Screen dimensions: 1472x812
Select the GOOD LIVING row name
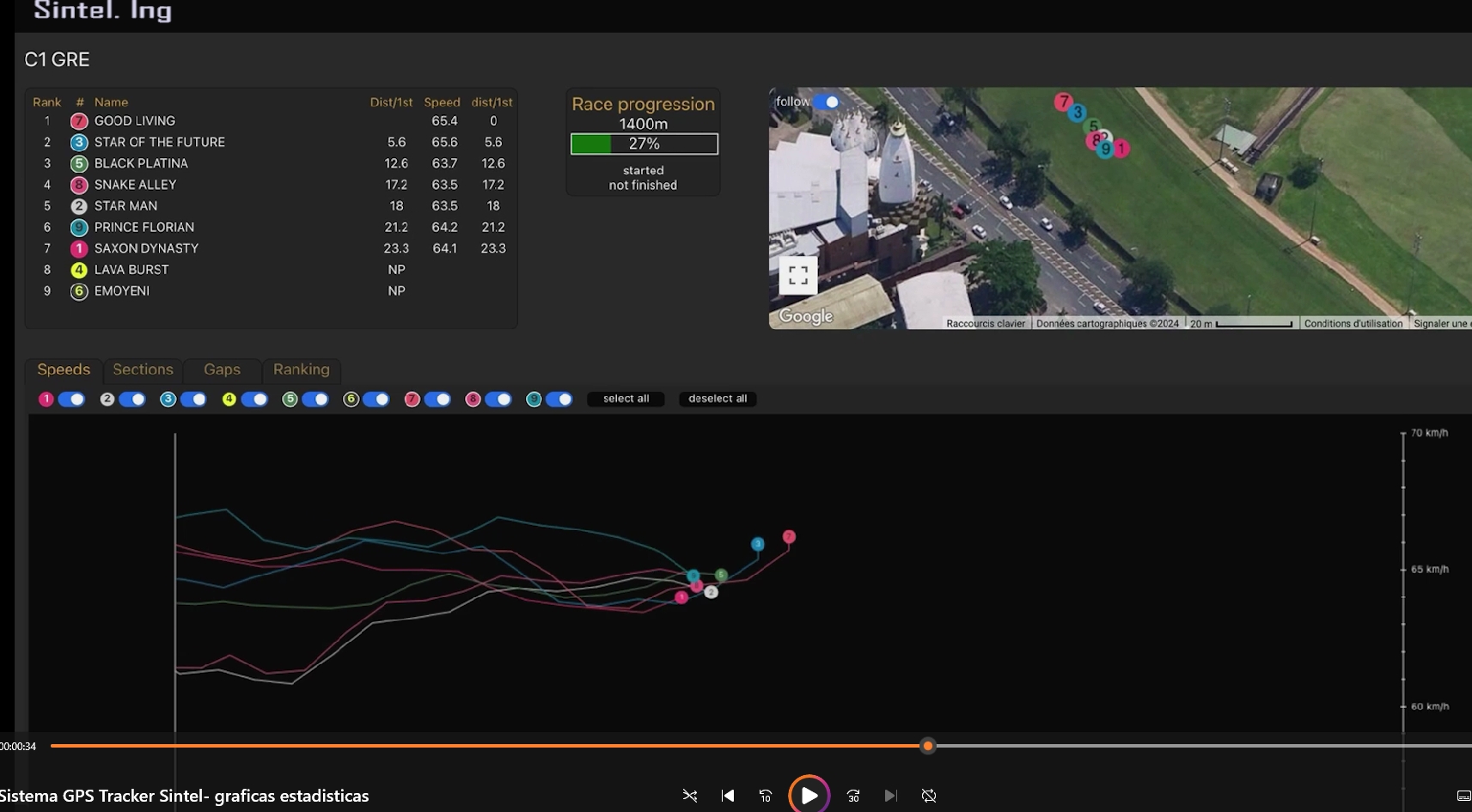(135, 121)
